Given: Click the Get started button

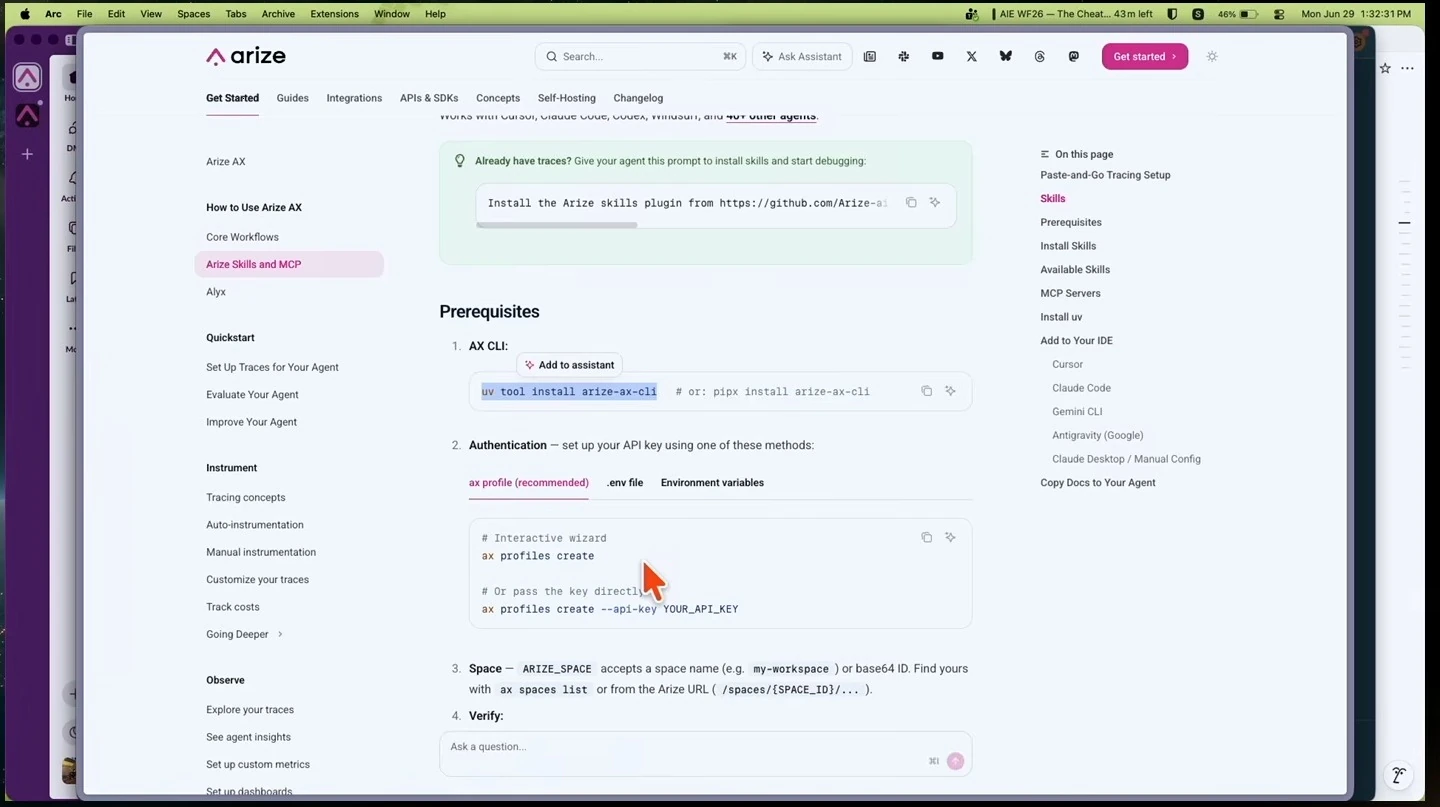Looking at the screenshot, I should 1145,57.
